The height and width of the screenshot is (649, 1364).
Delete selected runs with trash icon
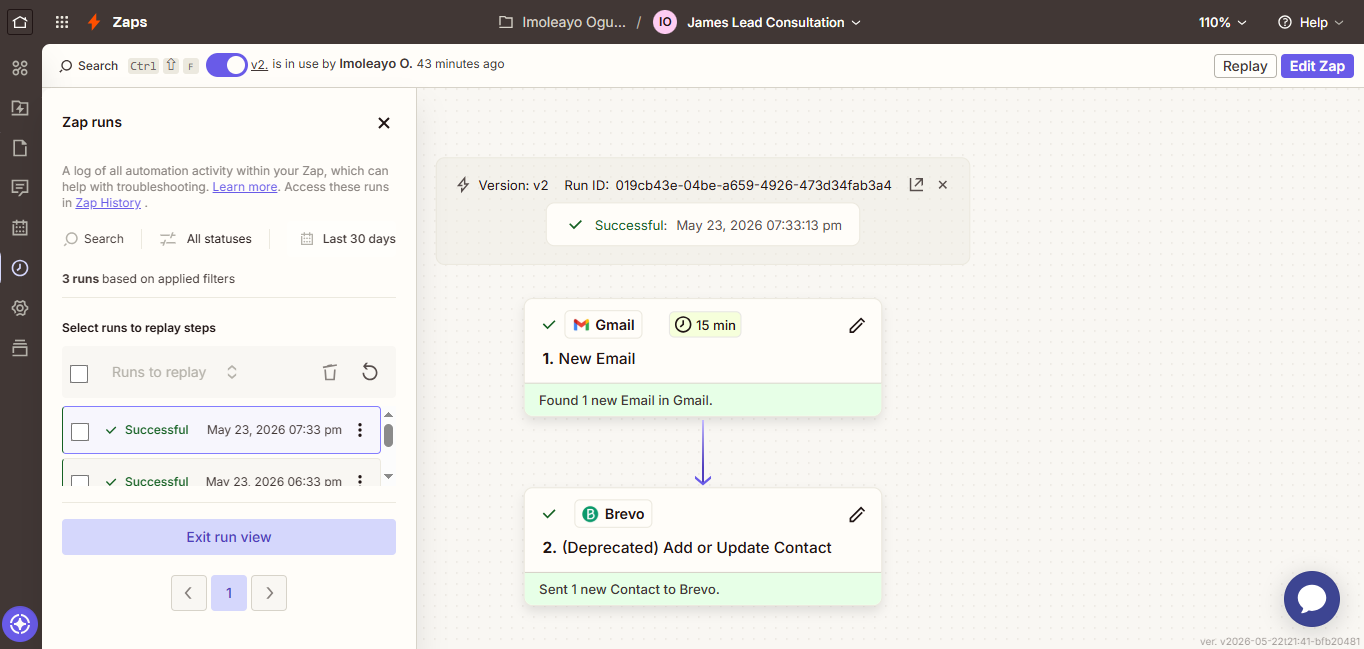(x=330, y=372)
